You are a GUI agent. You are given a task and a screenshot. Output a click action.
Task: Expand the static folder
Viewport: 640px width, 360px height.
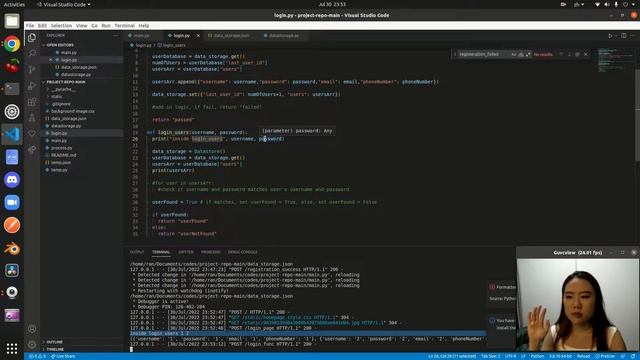pos(57,96)
